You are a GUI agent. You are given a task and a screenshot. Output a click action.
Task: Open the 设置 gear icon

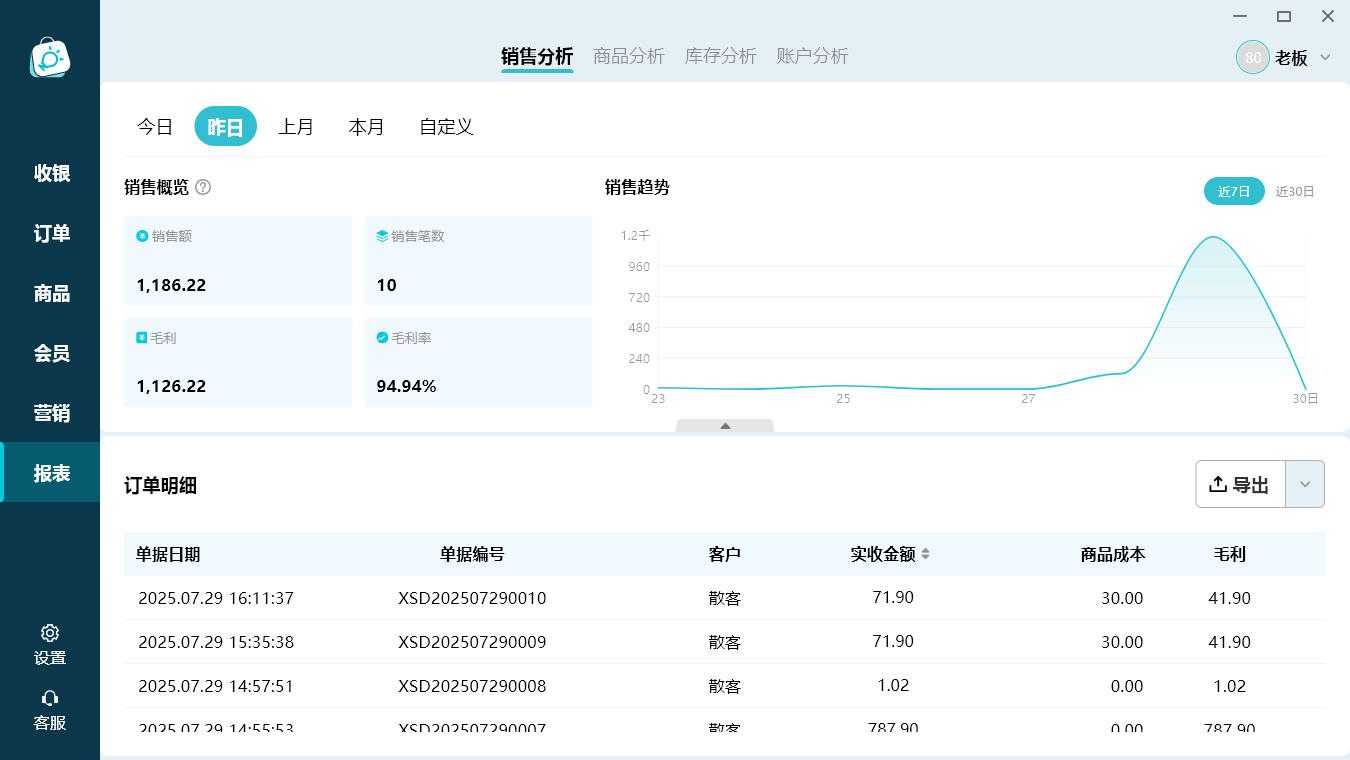(x=50, y=633)
